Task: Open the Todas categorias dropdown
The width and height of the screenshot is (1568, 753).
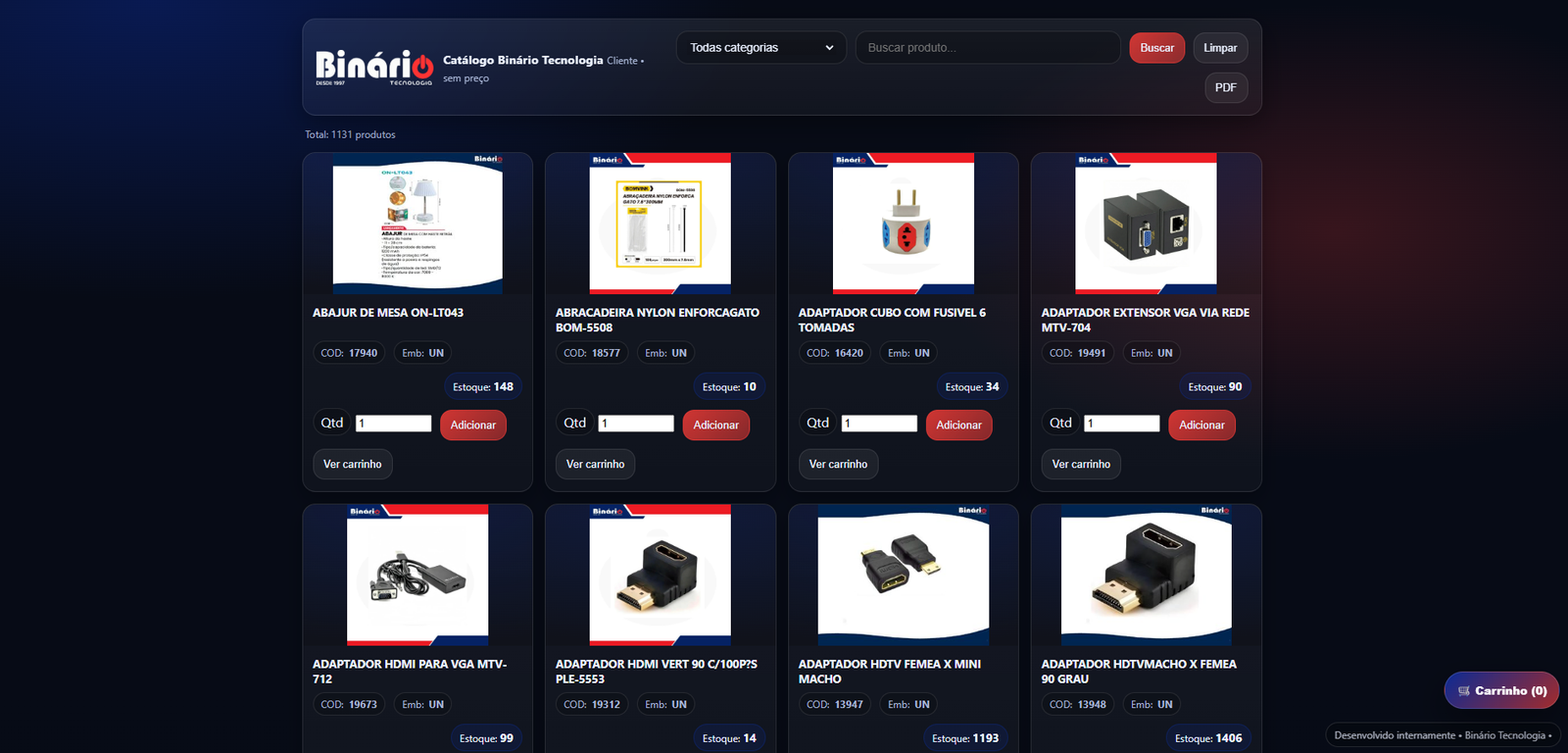Action: pyautogui.click(x=761, y=47)
